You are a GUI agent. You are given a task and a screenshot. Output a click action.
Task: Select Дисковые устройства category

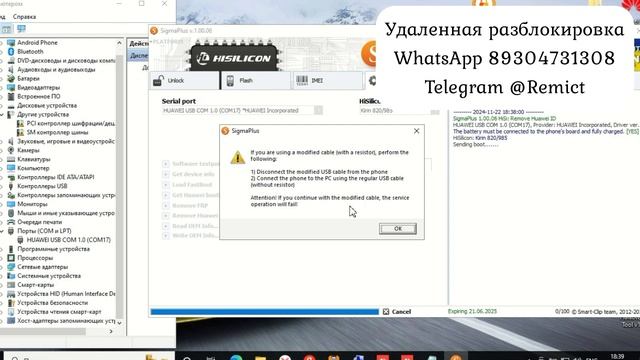tap(47, 105)
